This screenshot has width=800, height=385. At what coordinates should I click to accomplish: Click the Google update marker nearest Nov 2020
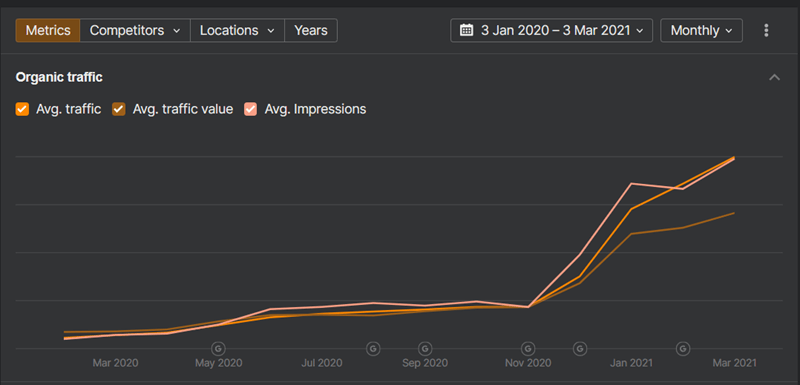click(528, 349)
